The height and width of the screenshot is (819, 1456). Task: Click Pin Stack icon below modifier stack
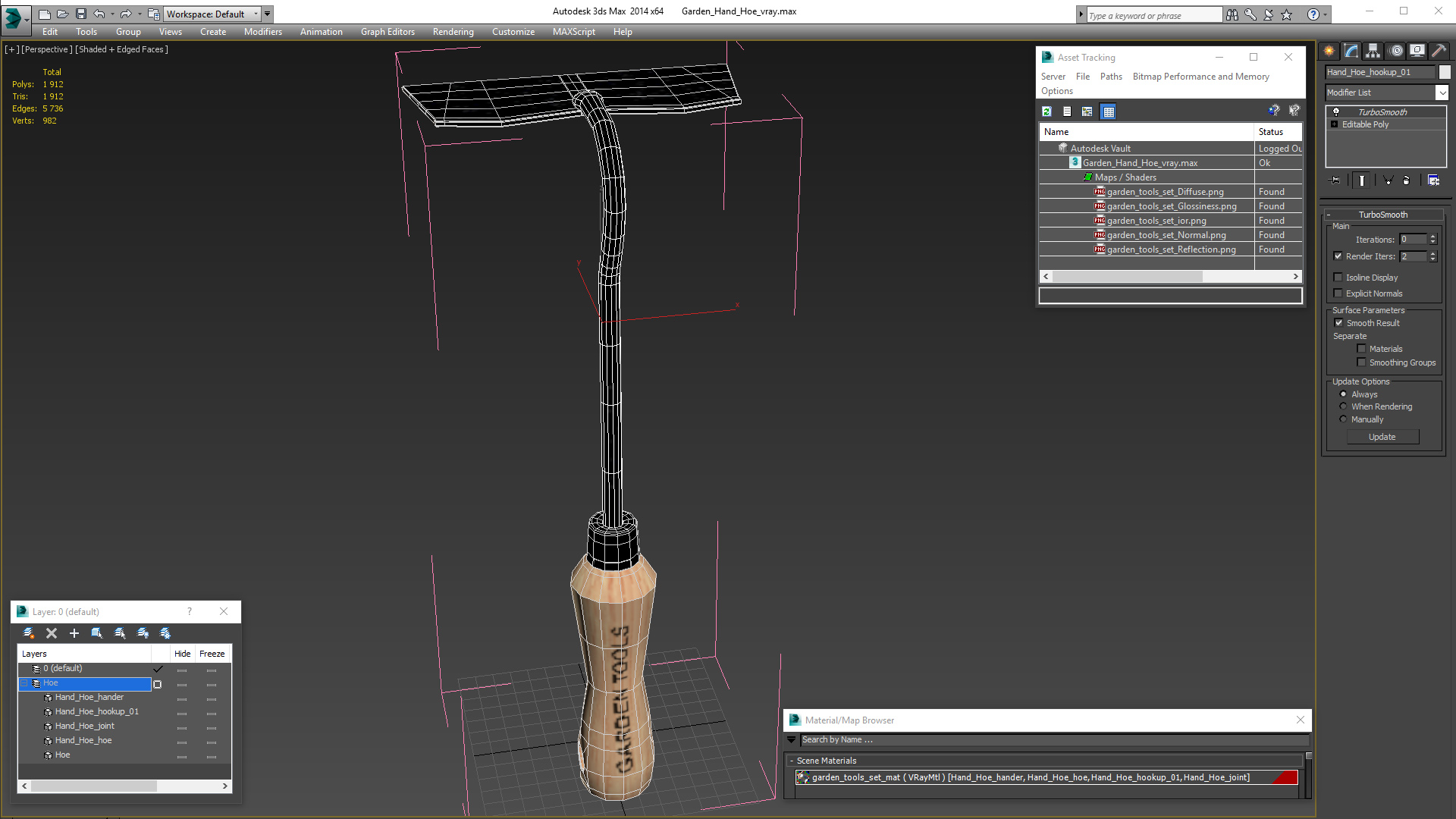coord(1335,180)
